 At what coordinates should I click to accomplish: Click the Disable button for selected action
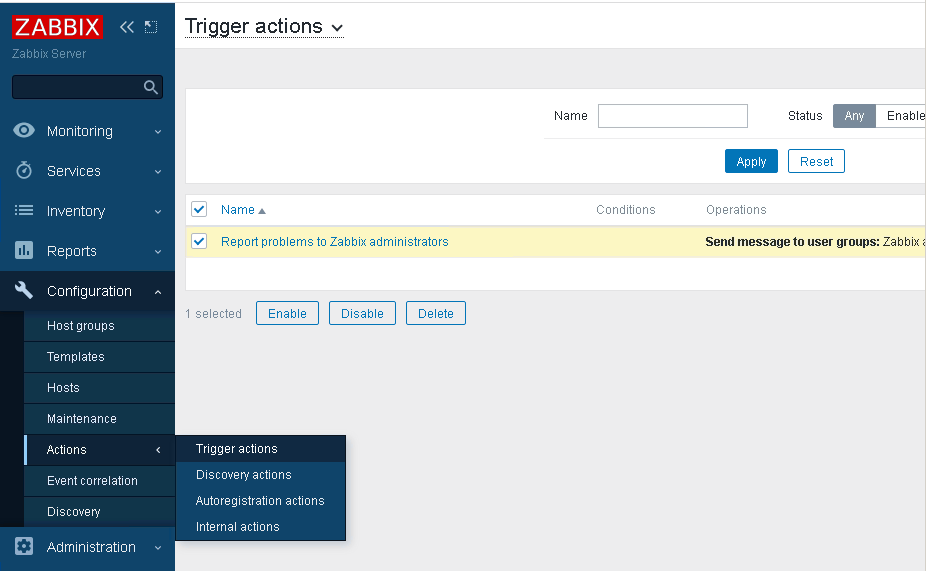(x=362, y=313)
